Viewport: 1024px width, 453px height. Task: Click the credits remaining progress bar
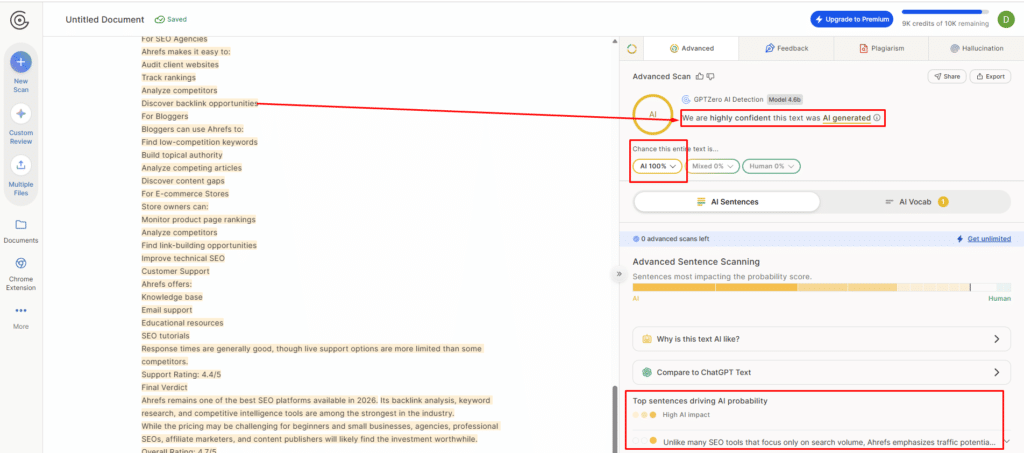pos(946,11)
